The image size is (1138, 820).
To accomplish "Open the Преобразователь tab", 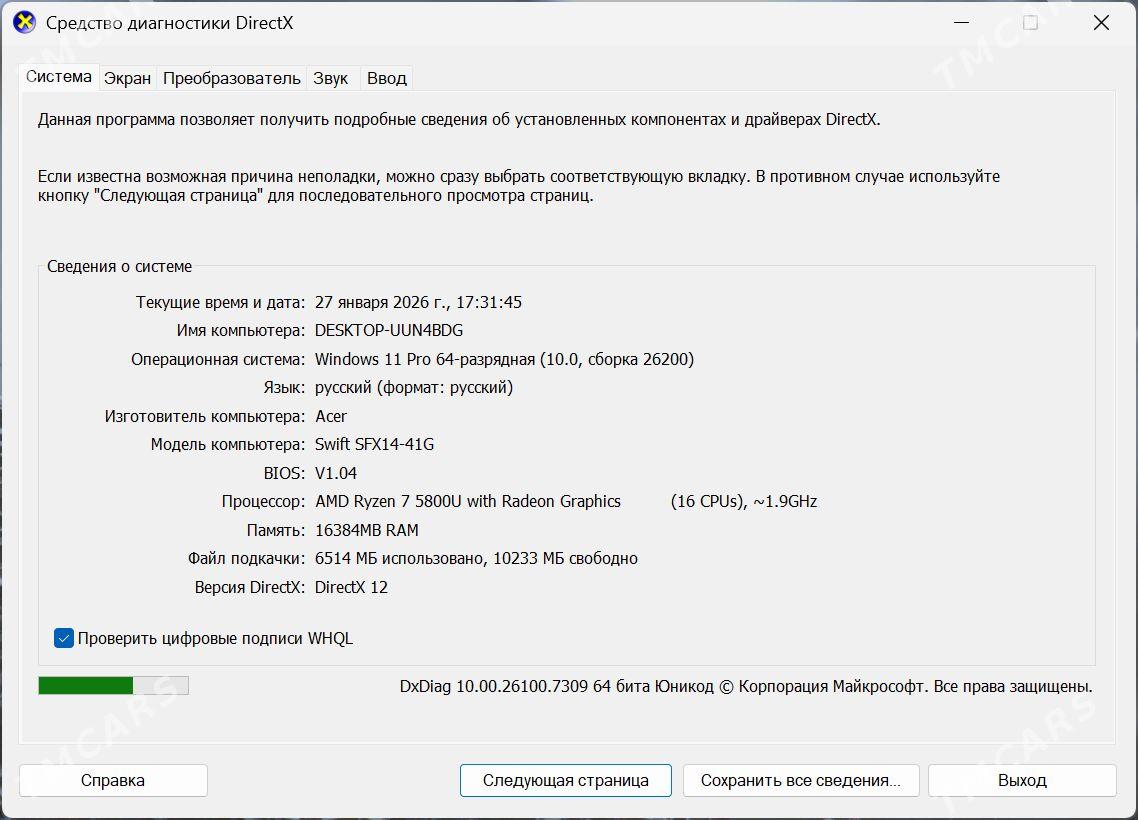I will click(231, 78).
